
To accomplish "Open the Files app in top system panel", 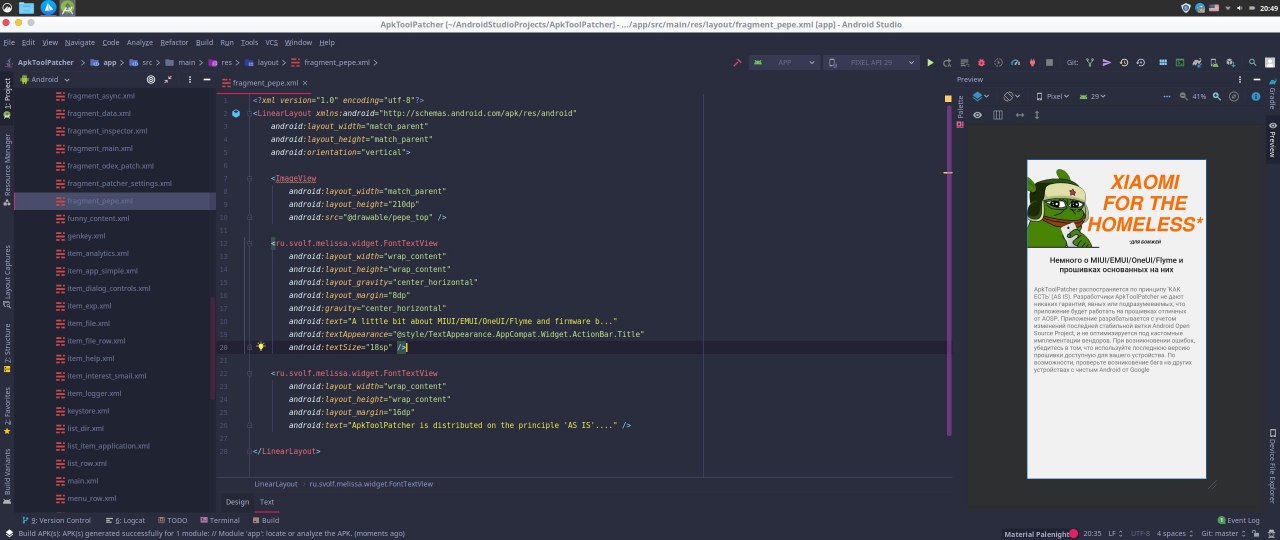I will coord(26,8).
